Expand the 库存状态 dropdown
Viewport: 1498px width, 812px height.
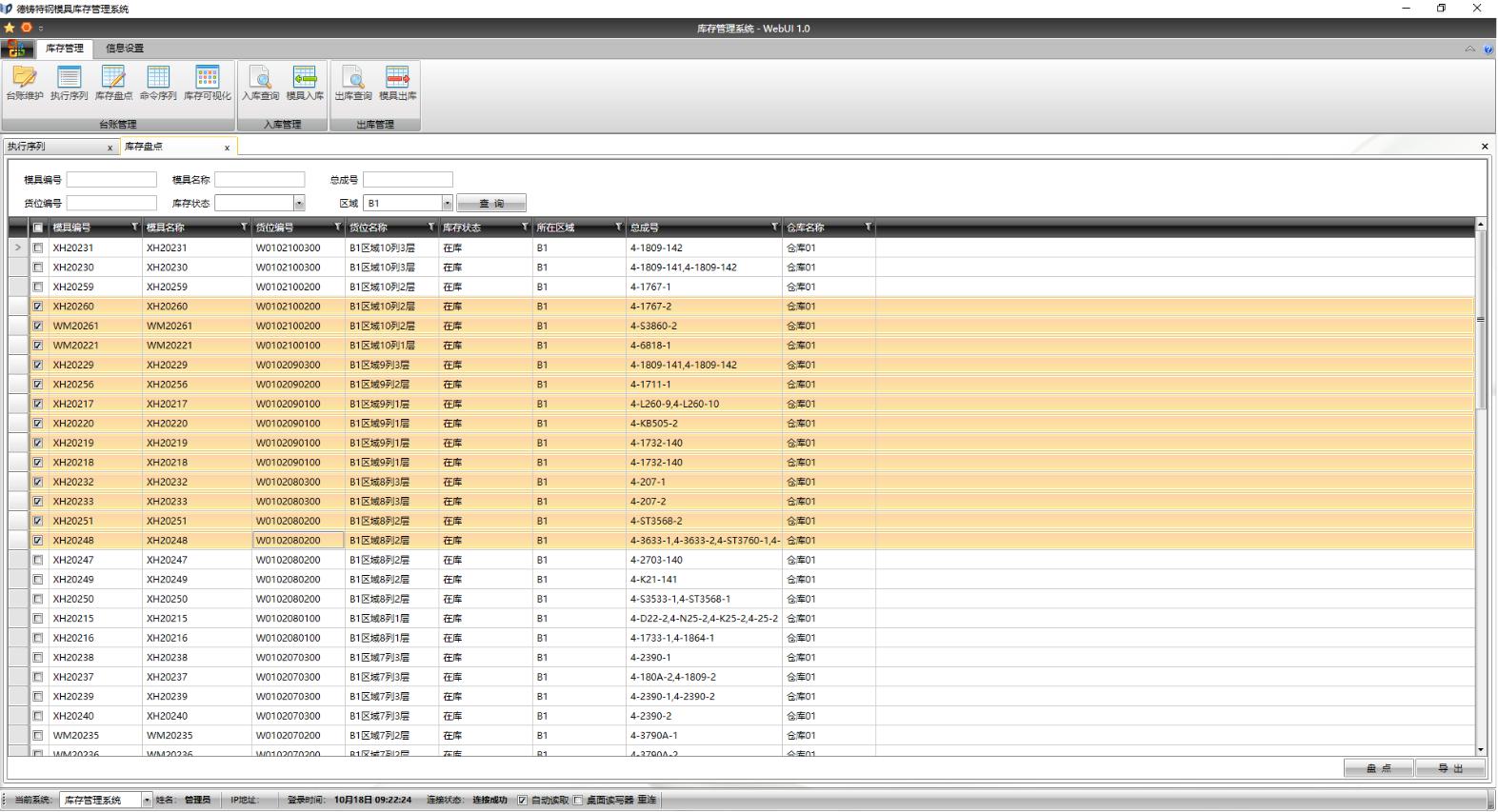pos(299,203)
